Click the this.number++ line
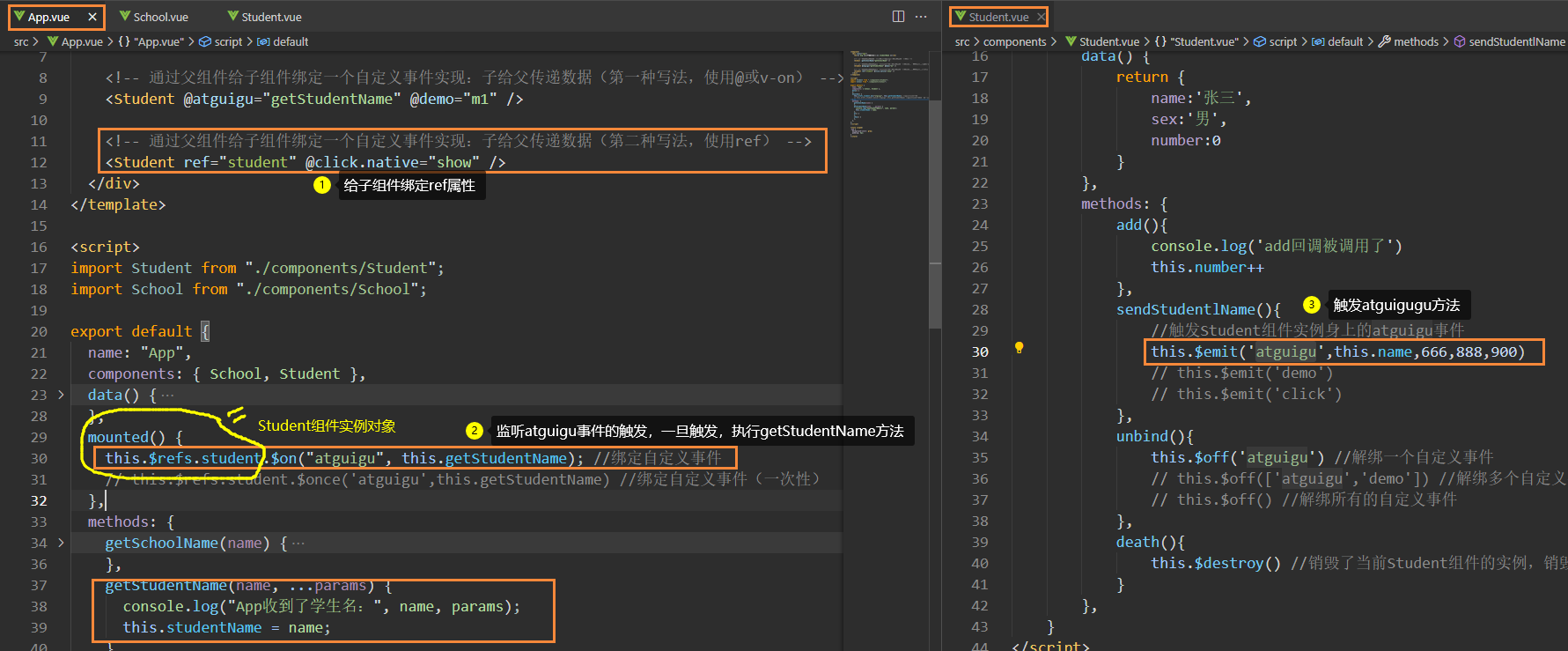1568x651 pixels. pyautogui.click(x=1207, y=267)
